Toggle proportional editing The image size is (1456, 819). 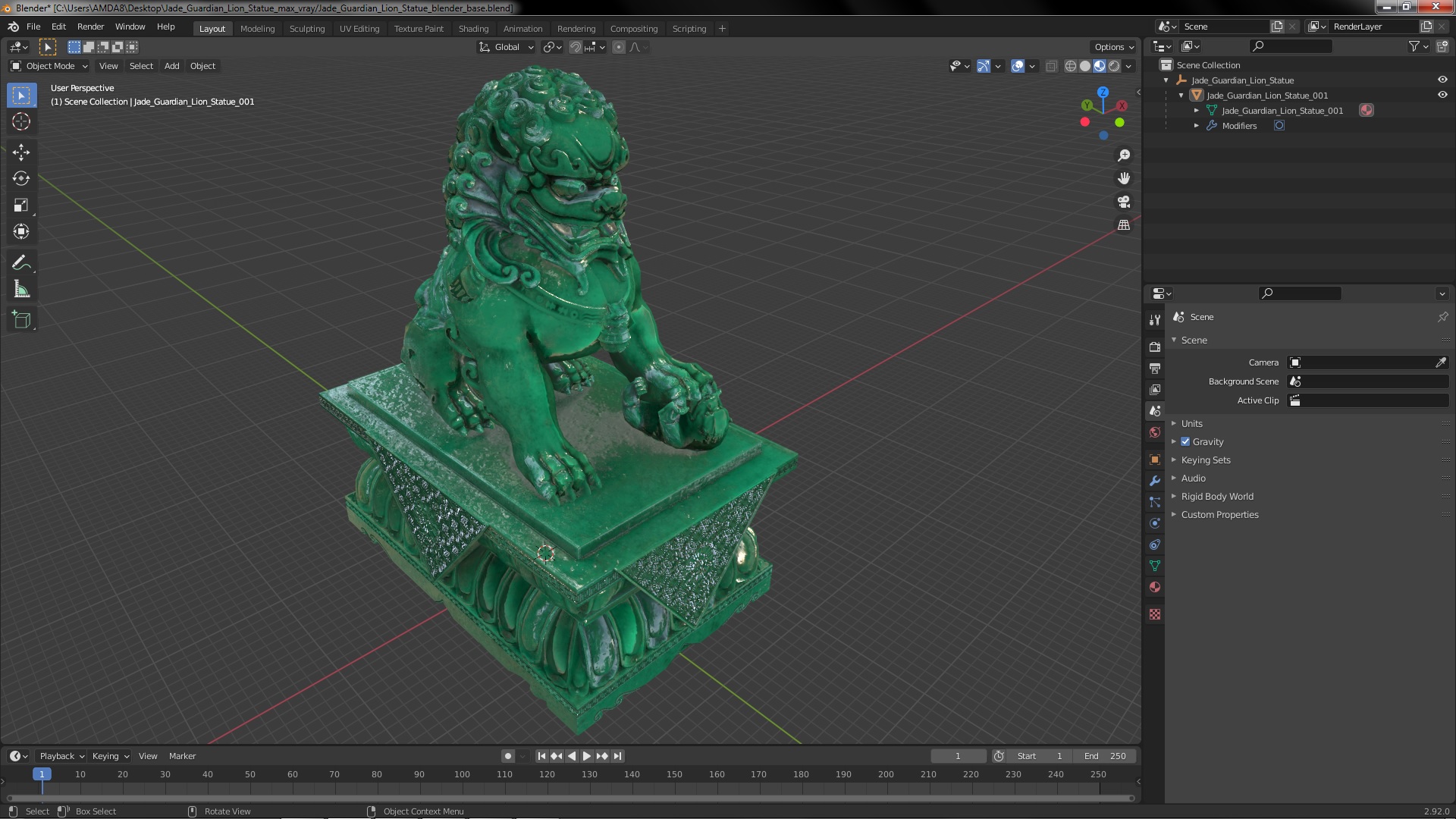pyautogui.click(x=619, y=47)
